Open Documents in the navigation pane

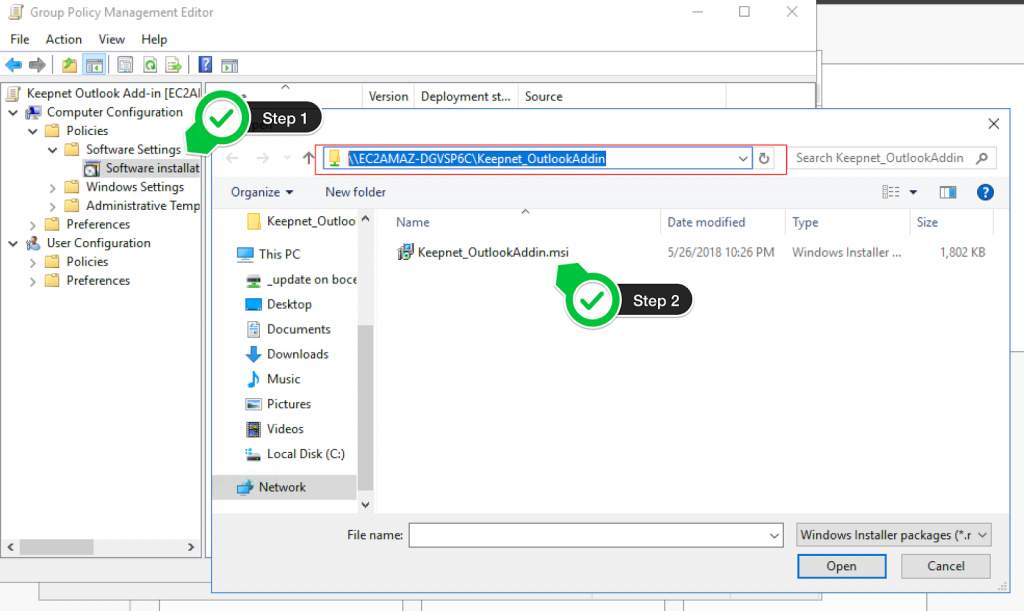[x=298, y=329]
